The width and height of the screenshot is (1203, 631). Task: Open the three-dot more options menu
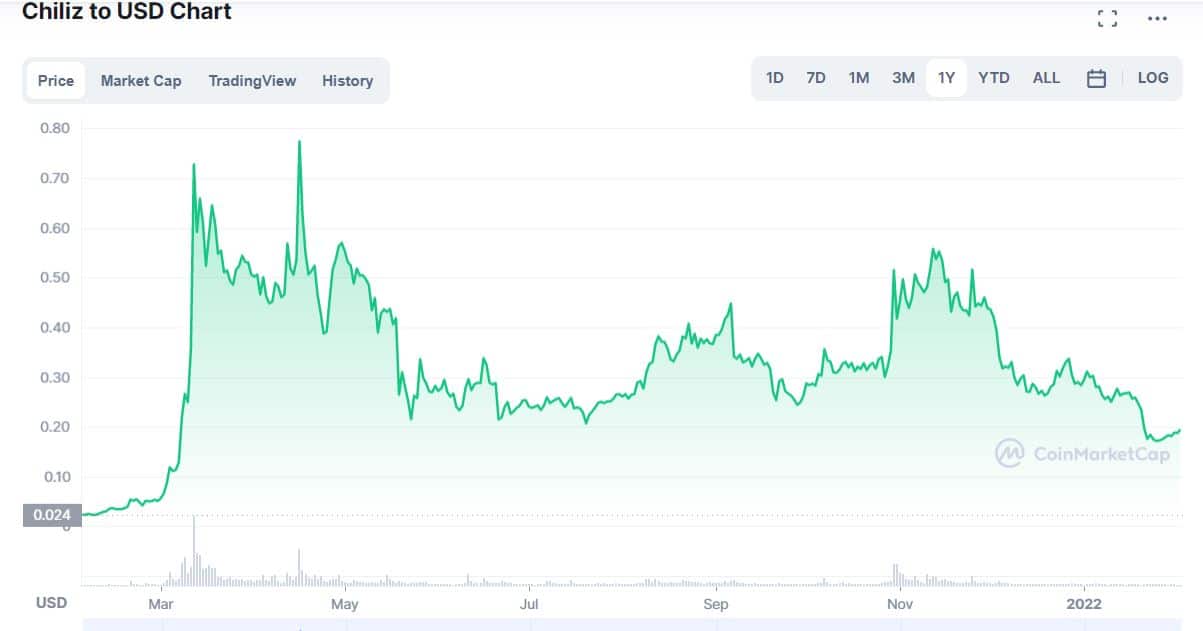click(x=1157, y=18)
